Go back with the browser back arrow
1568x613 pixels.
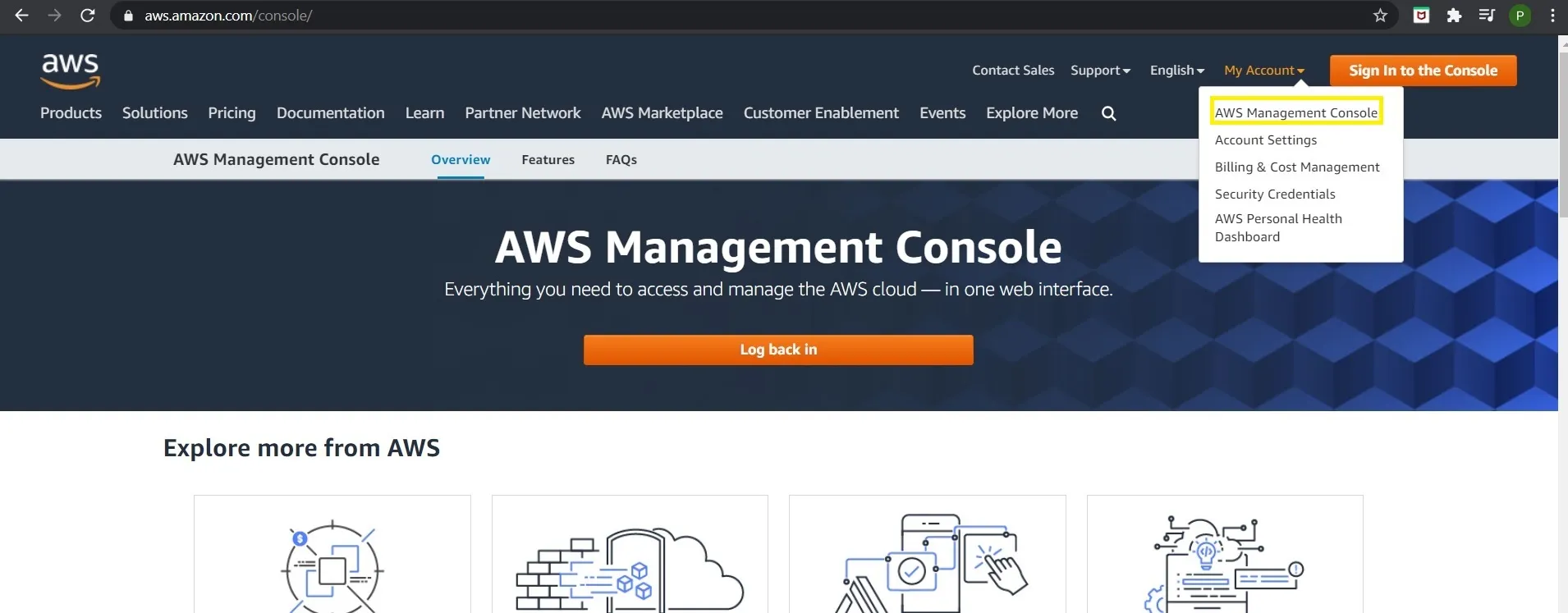[22, 16]
